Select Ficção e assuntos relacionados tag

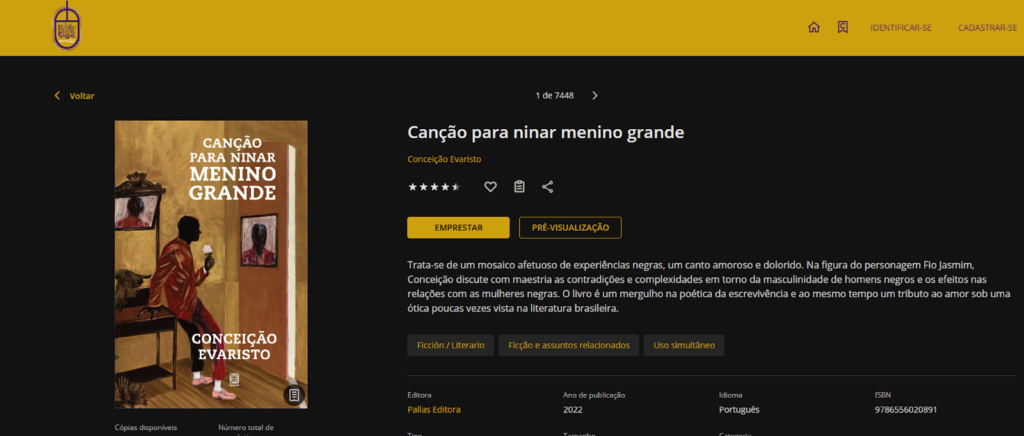(568, 345)
